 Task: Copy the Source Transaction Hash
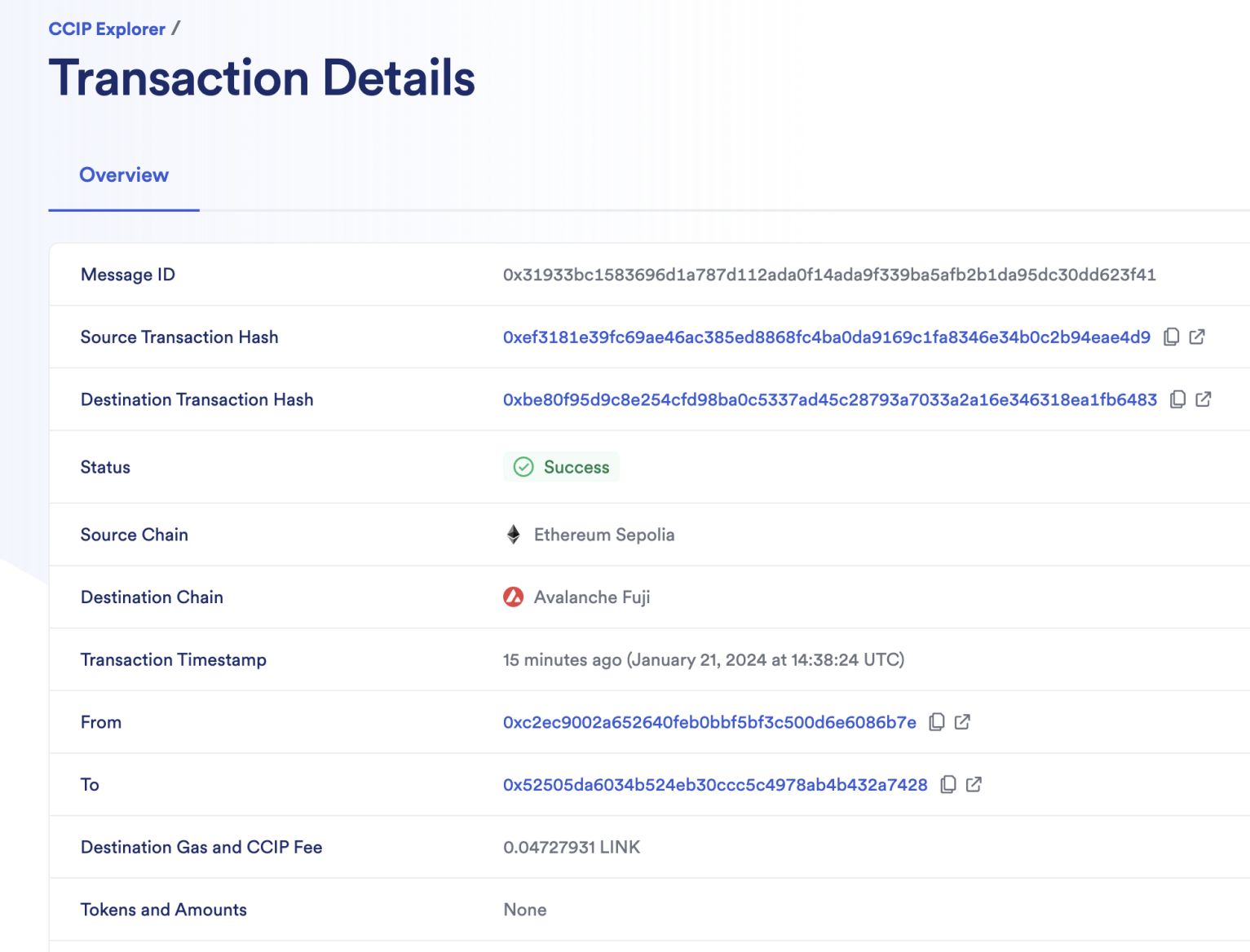click(1171, 337)
